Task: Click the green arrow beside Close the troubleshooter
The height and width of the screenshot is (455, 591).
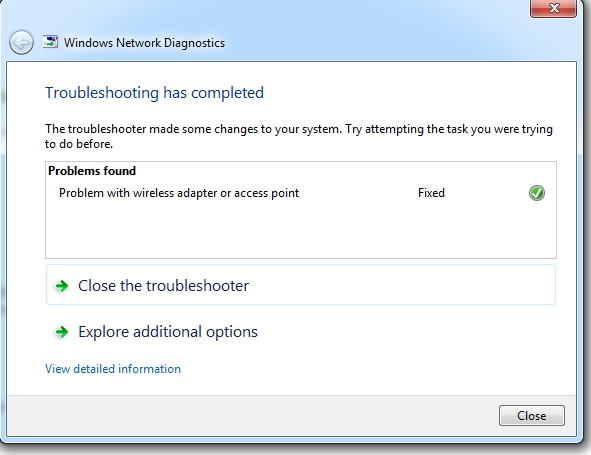Action: click(x=61, y=286)
